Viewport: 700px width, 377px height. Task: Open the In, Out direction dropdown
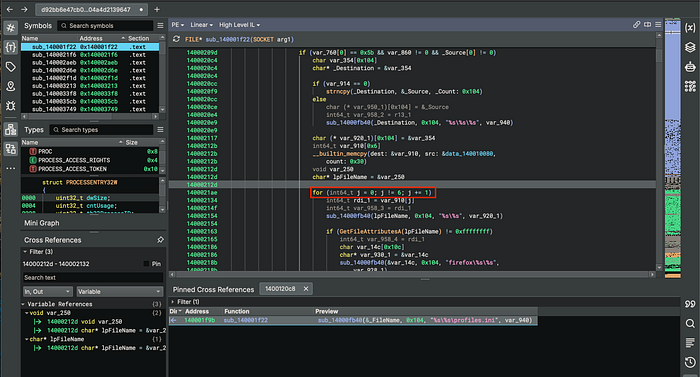click(47, 292)
